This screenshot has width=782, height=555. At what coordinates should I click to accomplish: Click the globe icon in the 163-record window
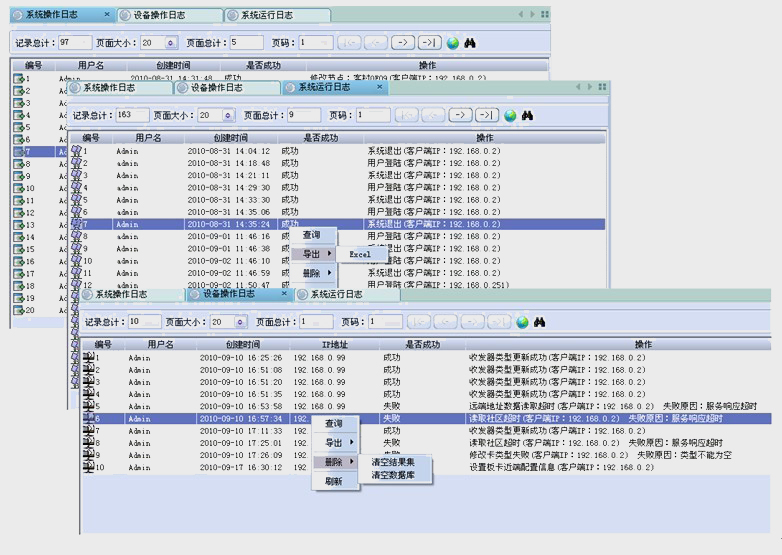(x=510, y=115)
